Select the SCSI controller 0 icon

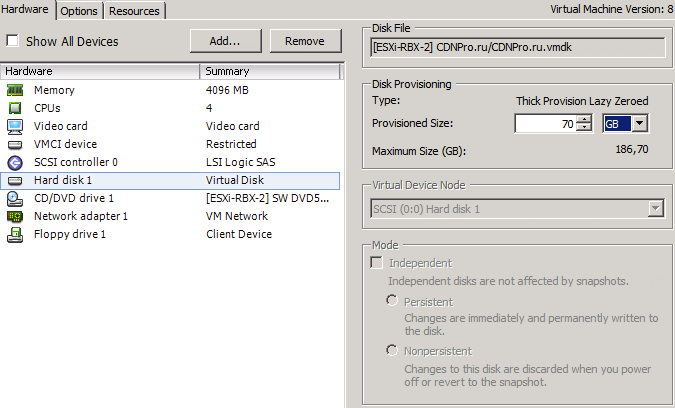pos(15,162)
